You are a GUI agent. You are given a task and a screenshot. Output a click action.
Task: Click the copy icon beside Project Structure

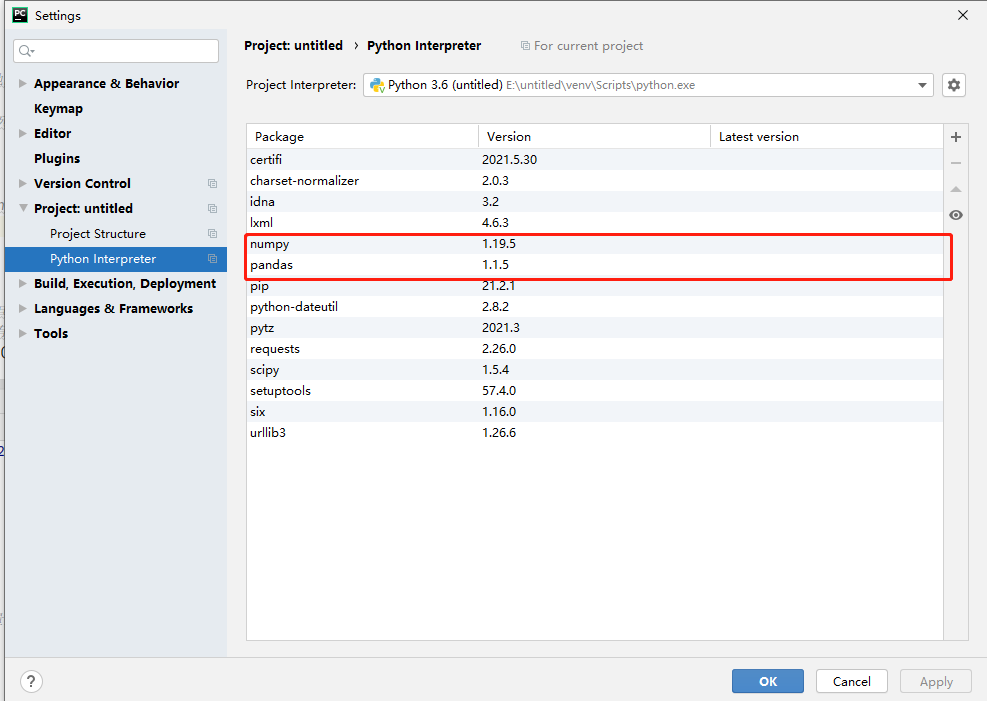click(212, 234)
